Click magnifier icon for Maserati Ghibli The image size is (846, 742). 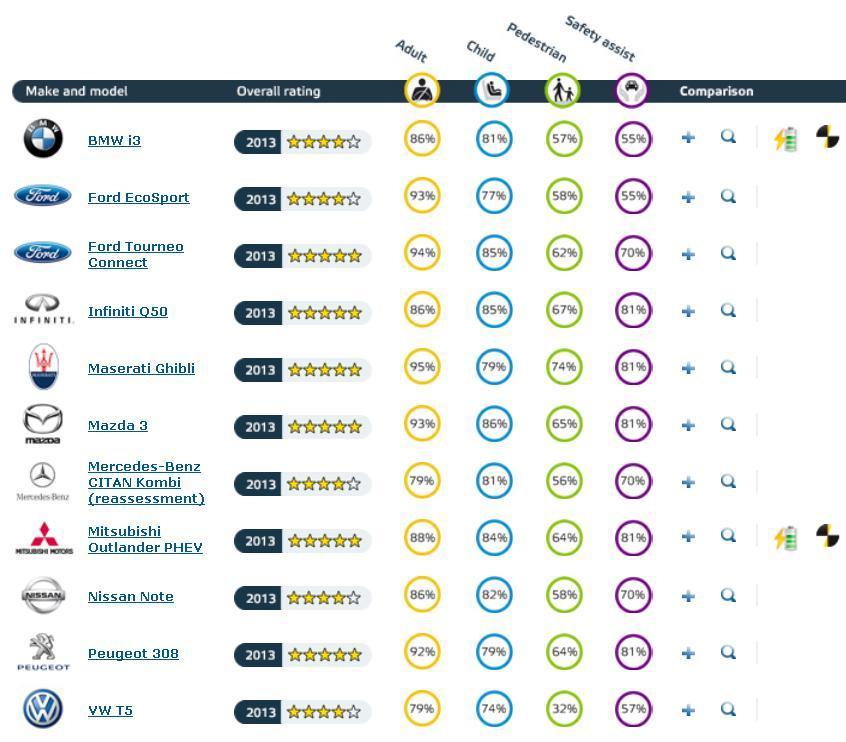(729, 367)
